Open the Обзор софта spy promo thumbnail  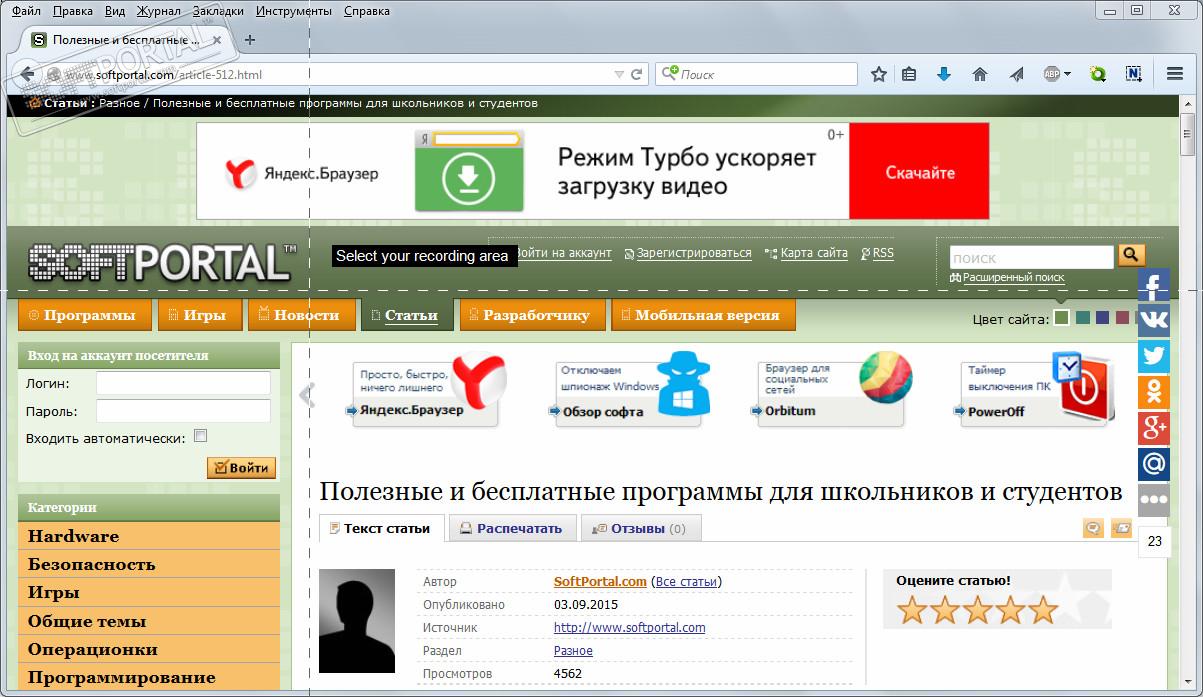(x=632, y=391)
